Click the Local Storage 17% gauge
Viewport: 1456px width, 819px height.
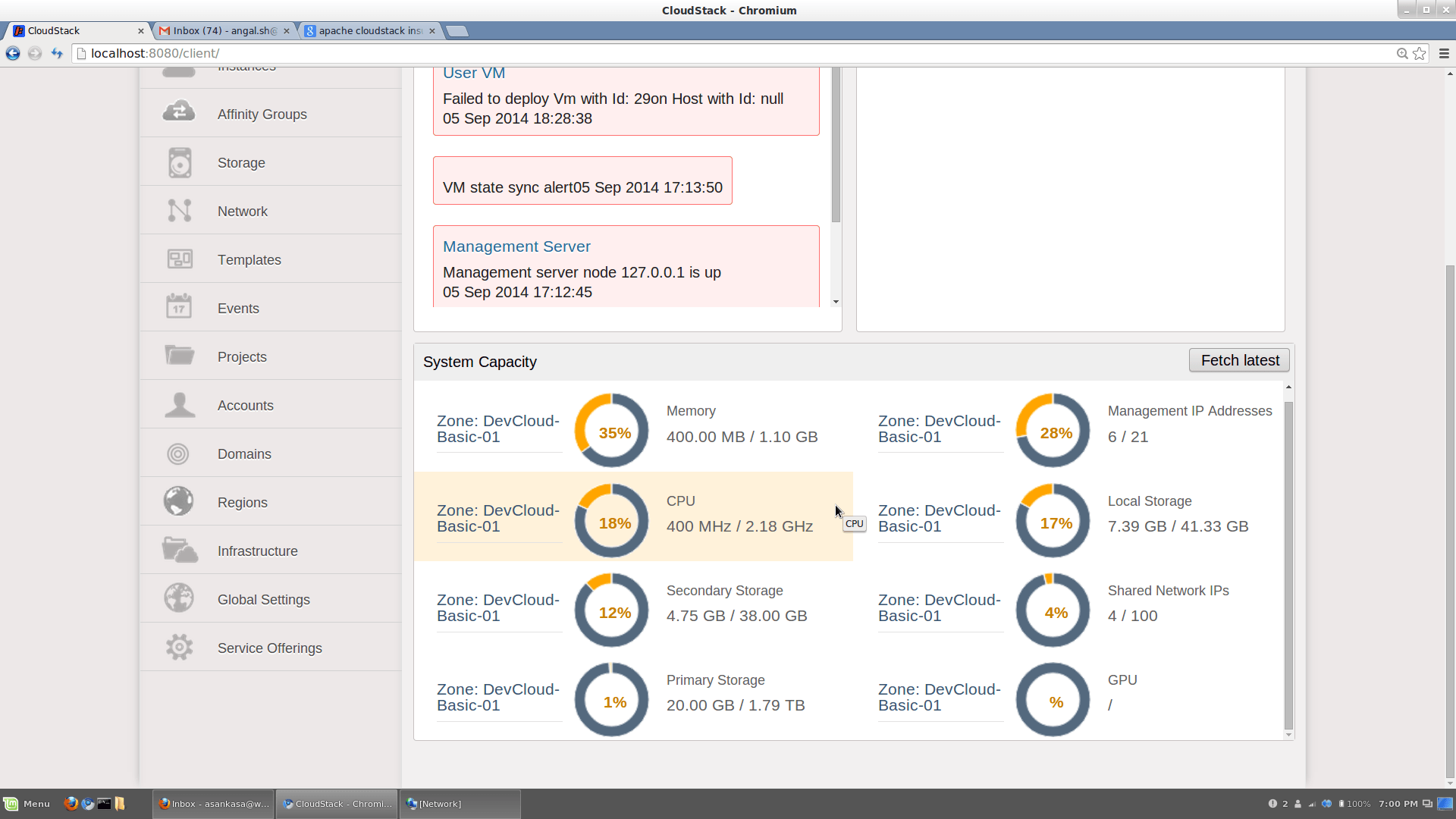pyautogui.click(x=1053, y=520)
